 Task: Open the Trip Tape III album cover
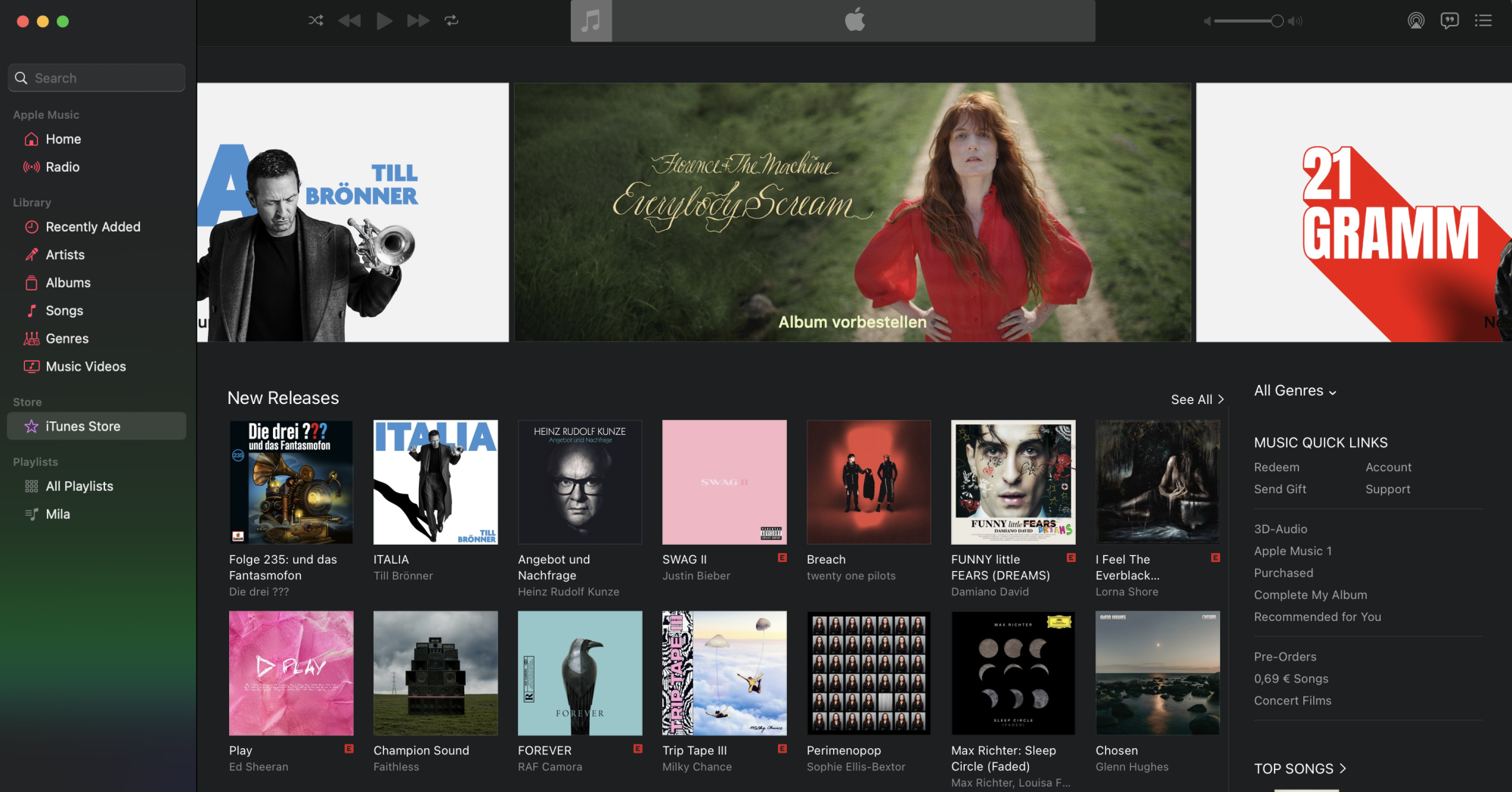tap(724, 673)
